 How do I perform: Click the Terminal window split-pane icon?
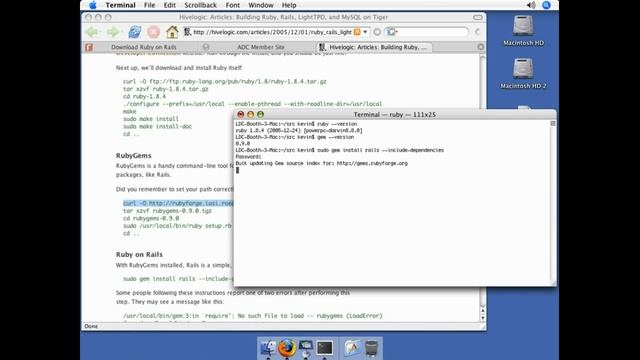click(553, 123)
